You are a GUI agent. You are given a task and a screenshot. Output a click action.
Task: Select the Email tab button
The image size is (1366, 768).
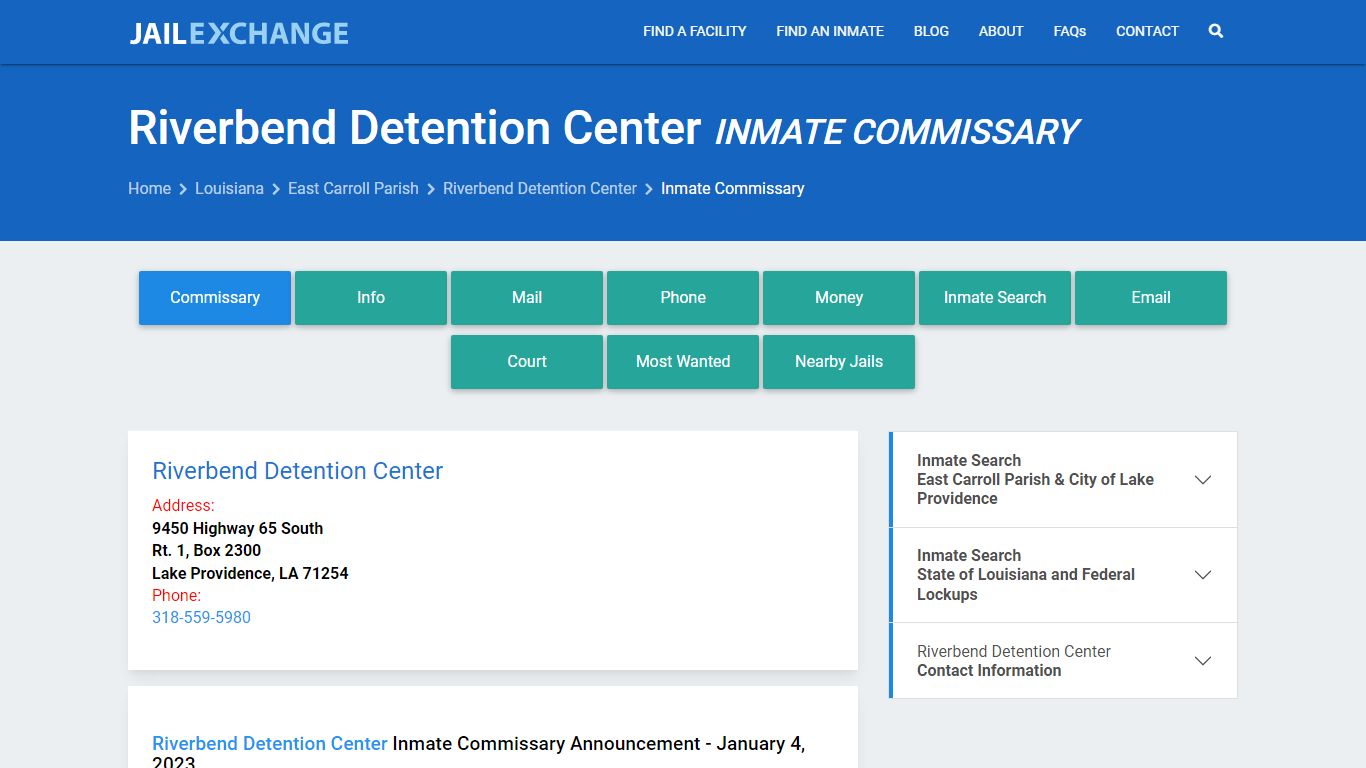coord(1151,298)
